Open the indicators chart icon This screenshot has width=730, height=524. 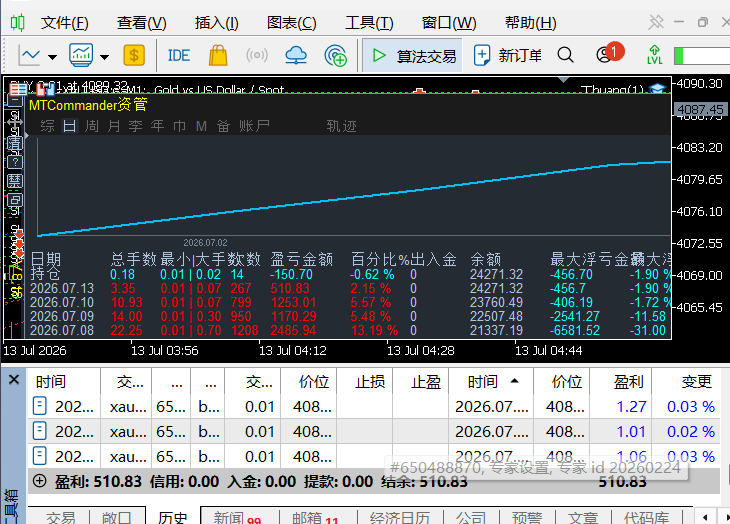[81, 55]
